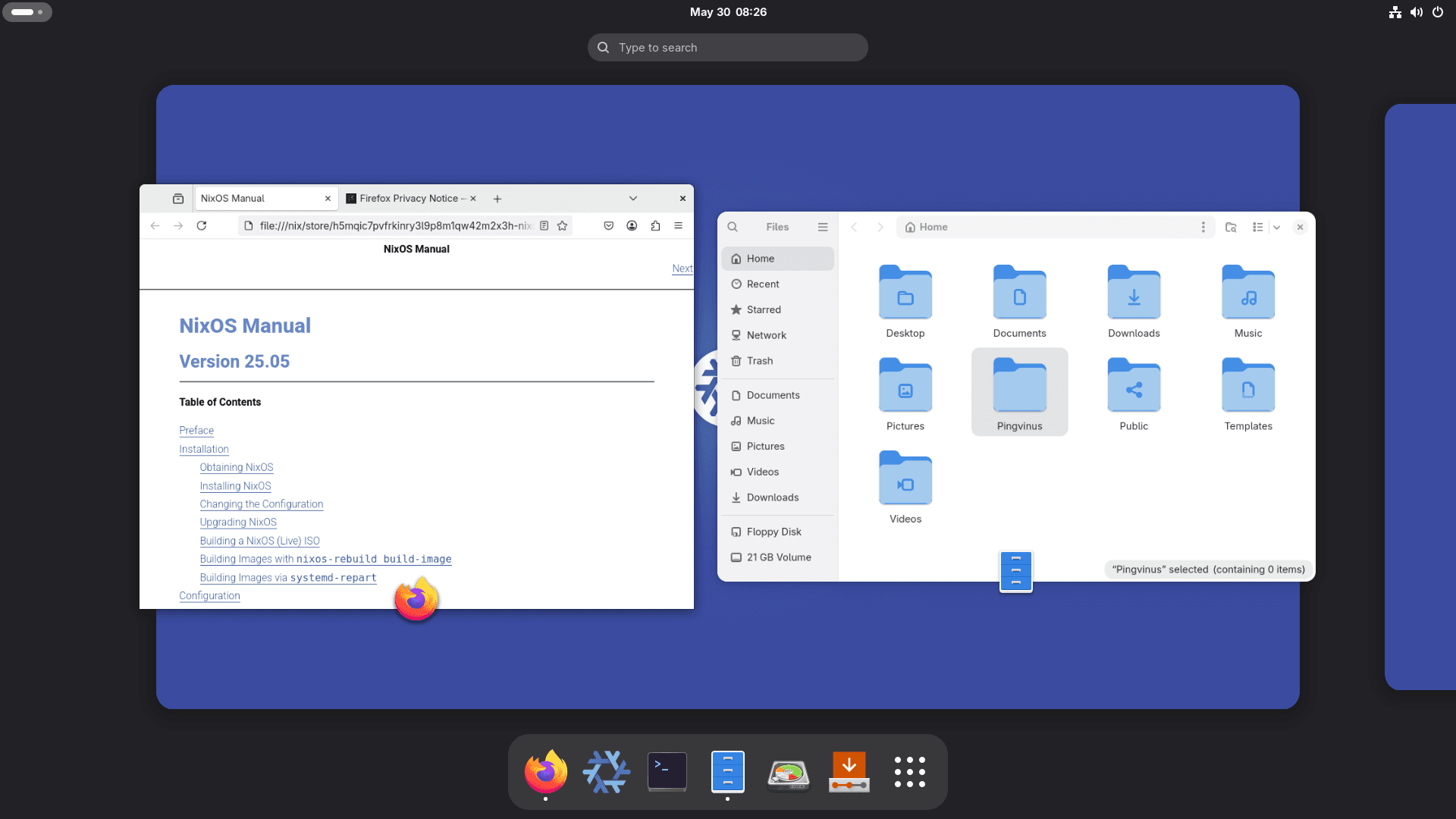Click Firefox back arrow
1456x819 pixels.
[155, 225]
